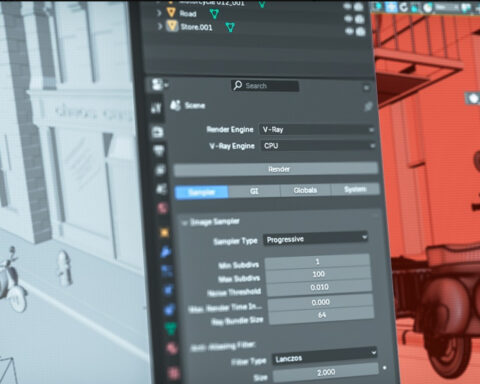Open the Output properties tab icon
Image resolution: width=480 pixels, height=384 pixels.
(x=159, y=151)
